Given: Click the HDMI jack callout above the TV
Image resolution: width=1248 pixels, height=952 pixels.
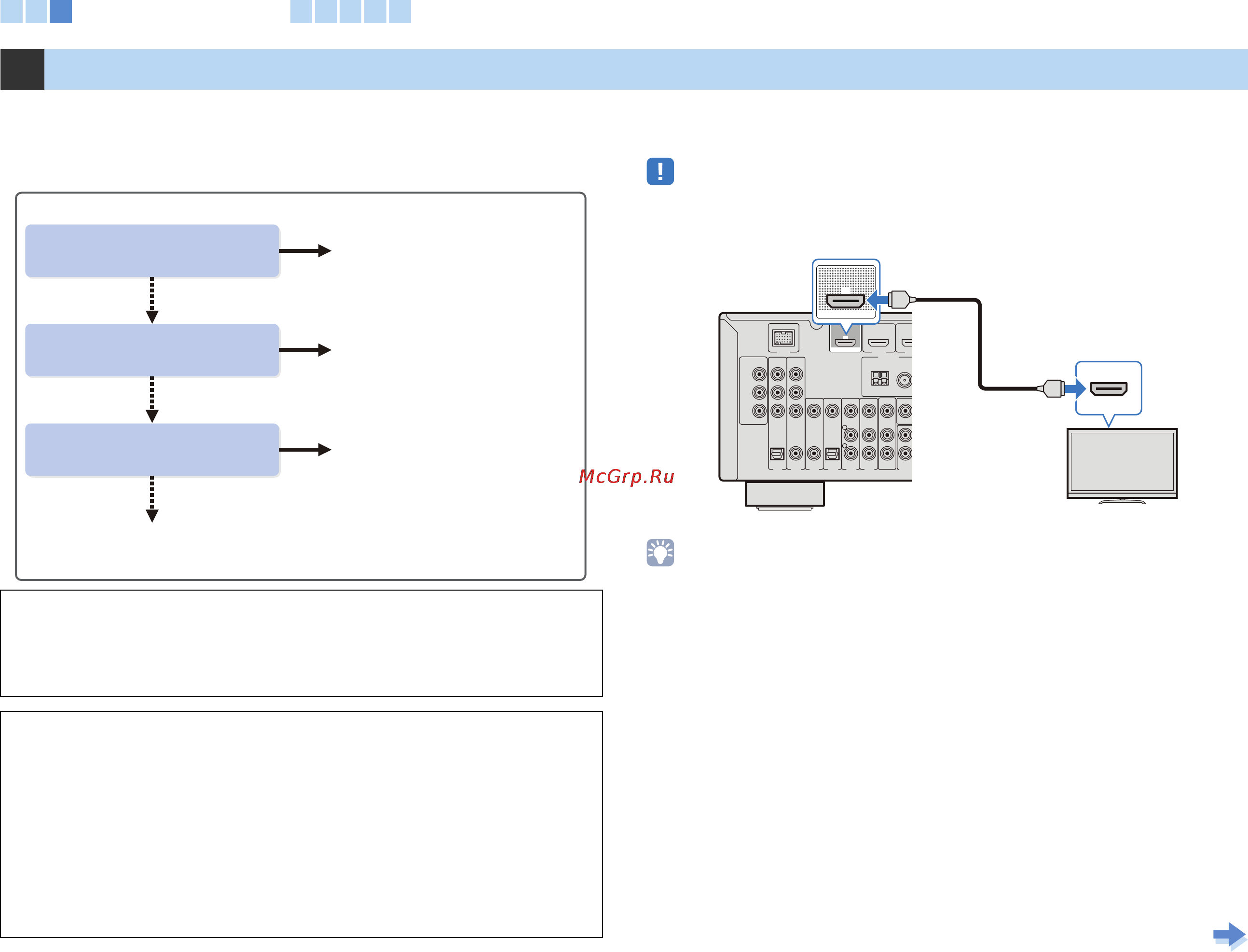Looking at the screenshot, I should pos(1109,389).
